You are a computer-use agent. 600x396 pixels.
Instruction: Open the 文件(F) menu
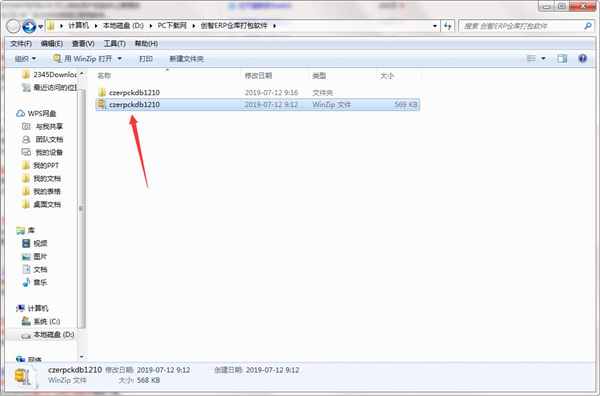(x=21, y=44)
